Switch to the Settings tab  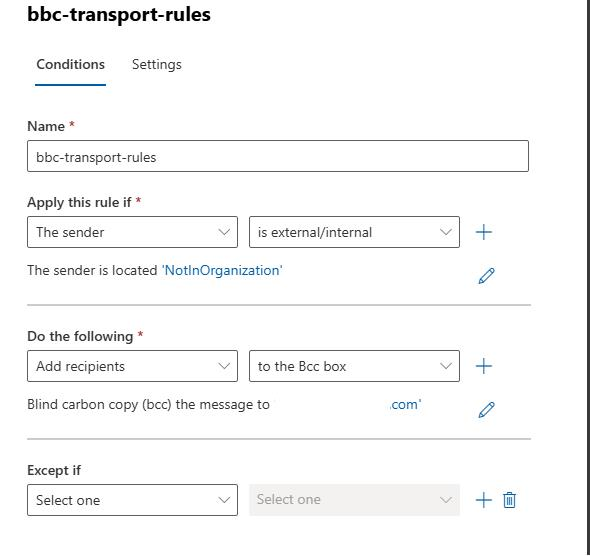[157, 65]
